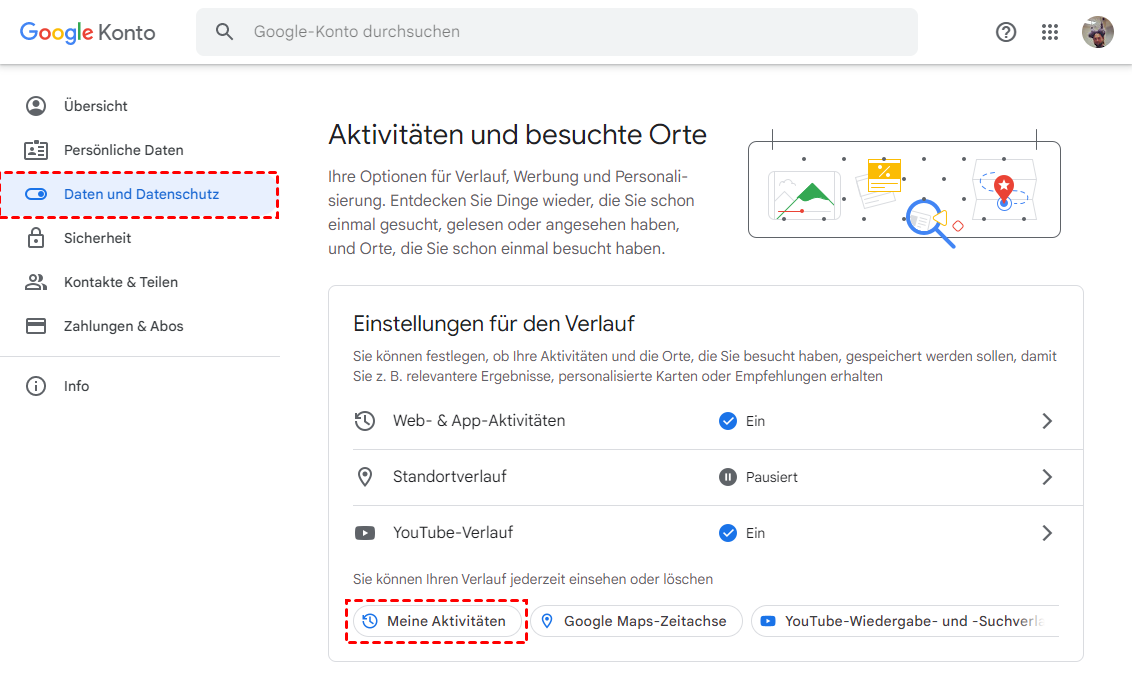Click the Google Konto logo
This screenshot has height=681, width=1132.
[x=87, y=32]
